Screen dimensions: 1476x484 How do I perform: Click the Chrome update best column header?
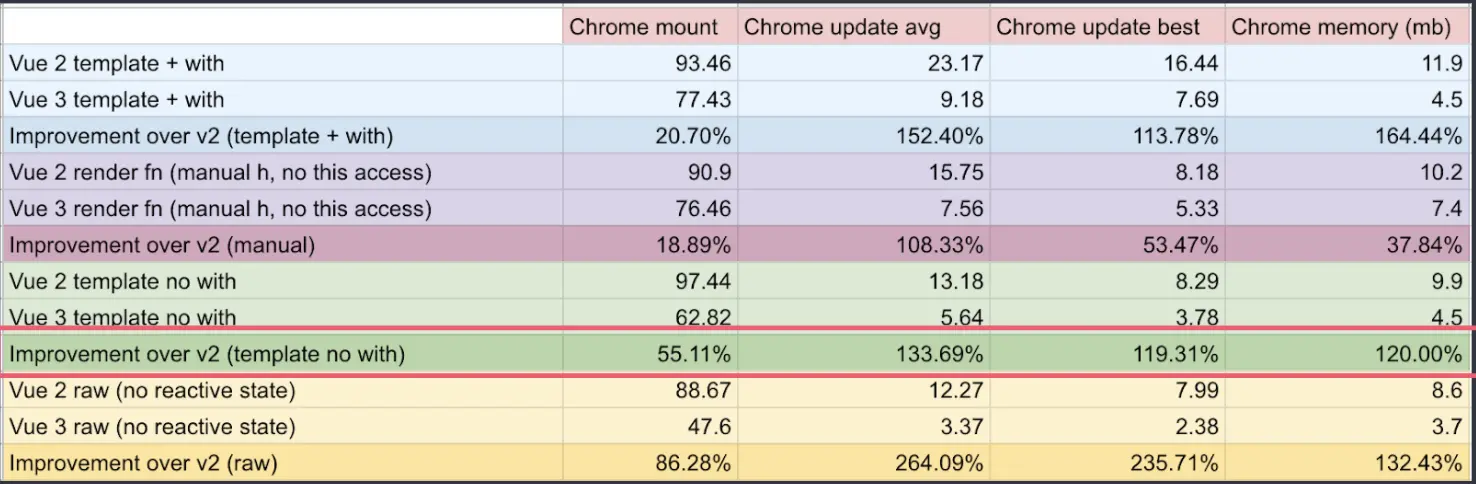(1107, 27)
